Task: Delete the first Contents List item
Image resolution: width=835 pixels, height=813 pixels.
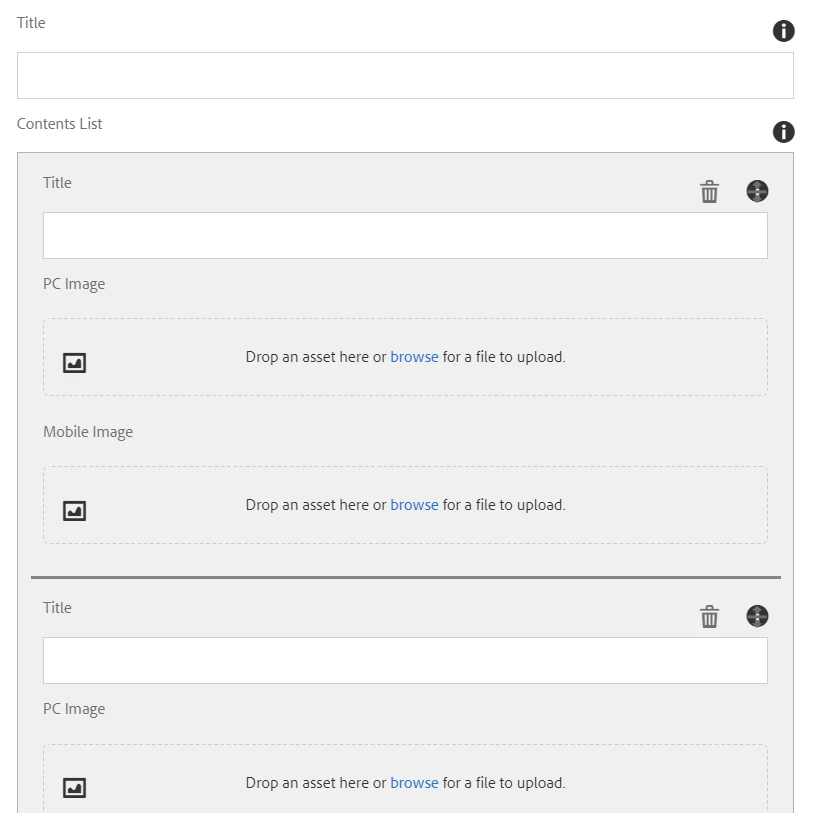Action: click(x=709, y=191)
